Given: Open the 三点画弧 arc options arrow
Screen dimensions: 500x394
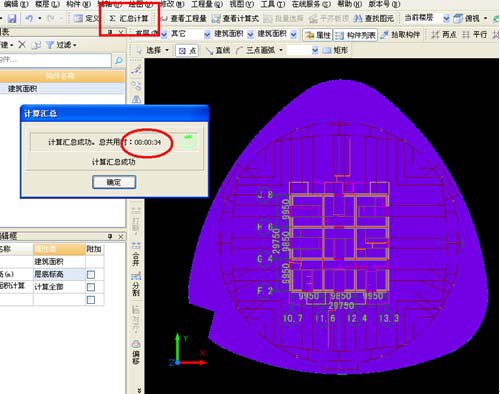Looking at the screenshot, I should [281, 50].
